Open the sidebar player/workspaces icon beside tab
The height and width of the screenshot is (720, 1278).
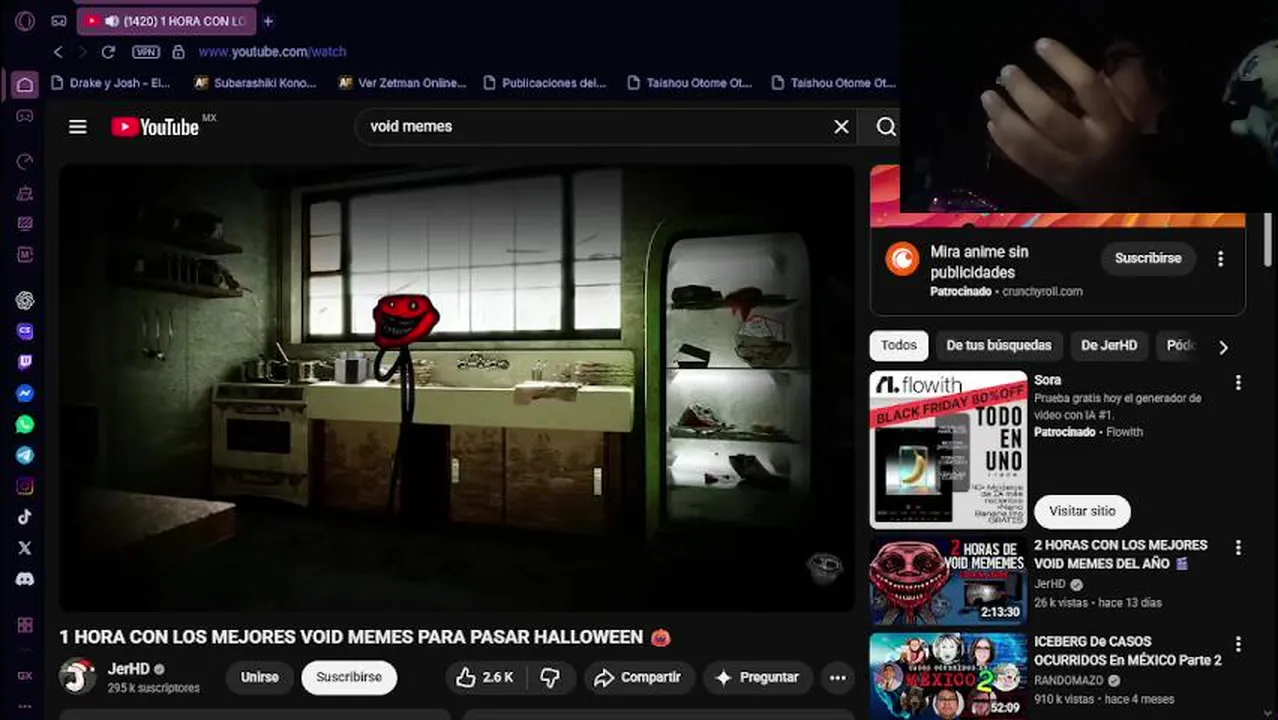pyautogui.click(x=59, y=21)
